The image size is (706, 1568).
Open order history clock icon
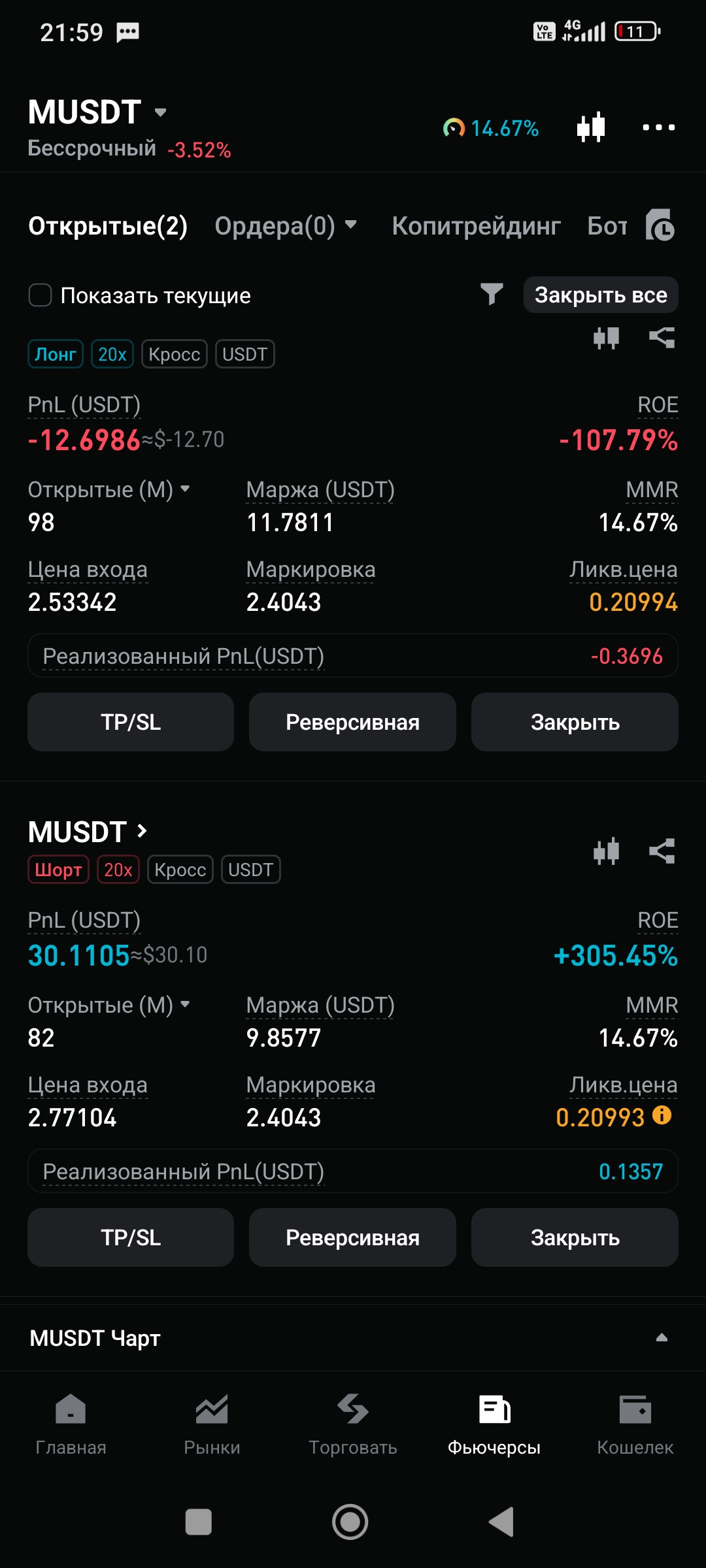pyautogui.click(x=660, y=226)
